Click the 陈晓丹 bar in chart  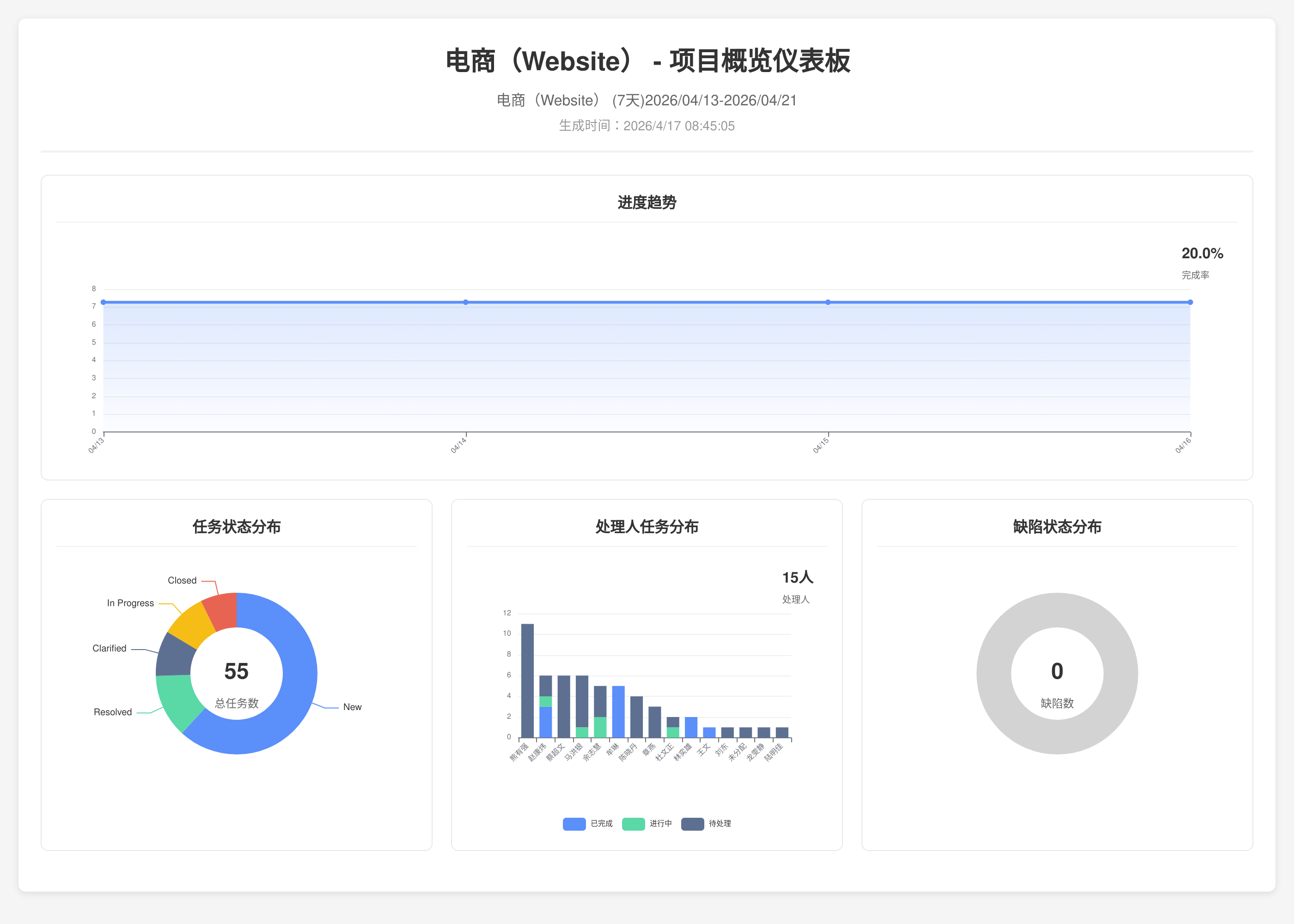636,717
